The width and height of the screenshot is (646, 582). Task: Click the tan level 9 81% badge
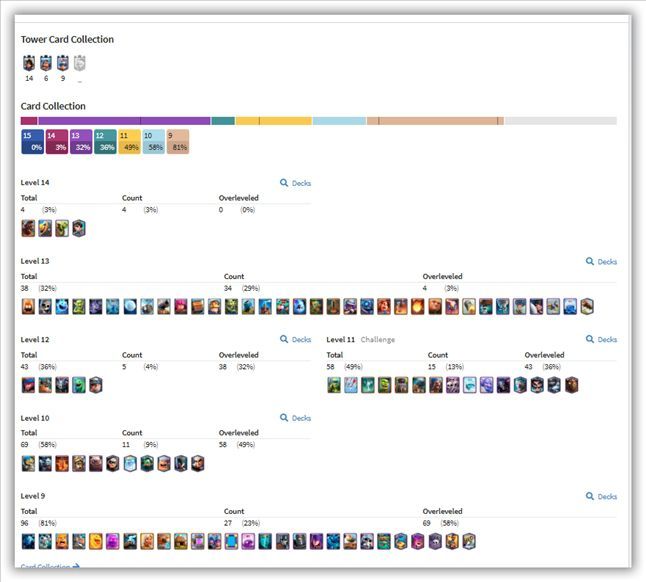pos(178,142)
